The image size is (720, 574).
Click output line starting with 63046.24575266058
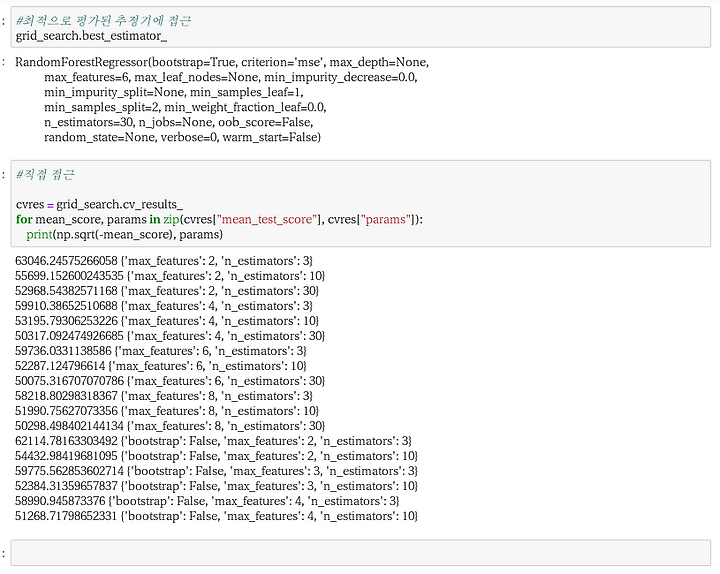pos(163,261)
